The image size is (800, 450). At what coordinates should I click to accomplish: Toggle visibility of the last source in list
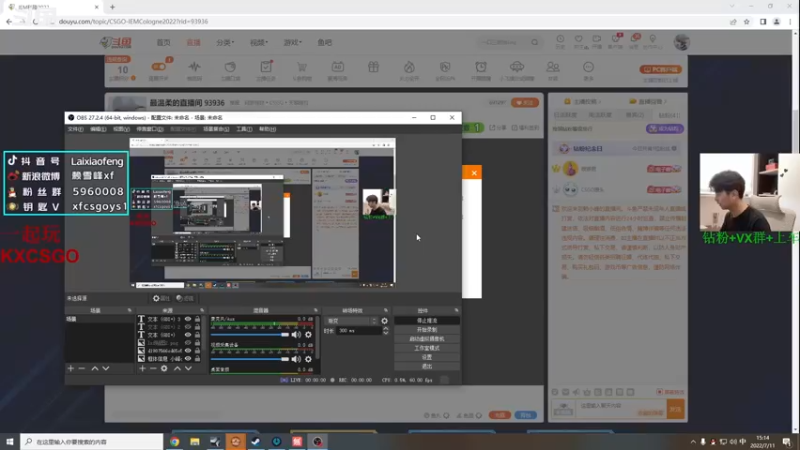(x=188, y=359)
